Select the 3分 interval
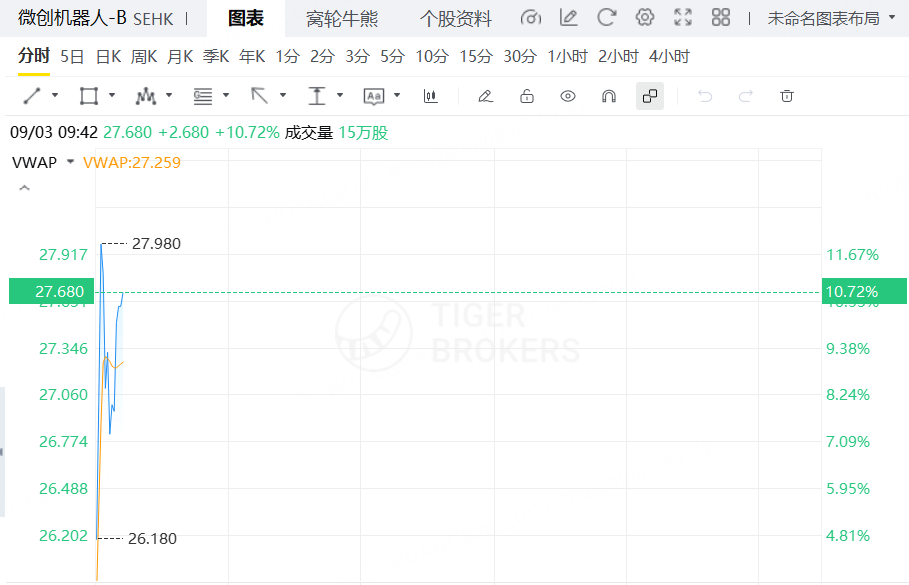Screen dimensions: 909x585 [x=358, y=56]
